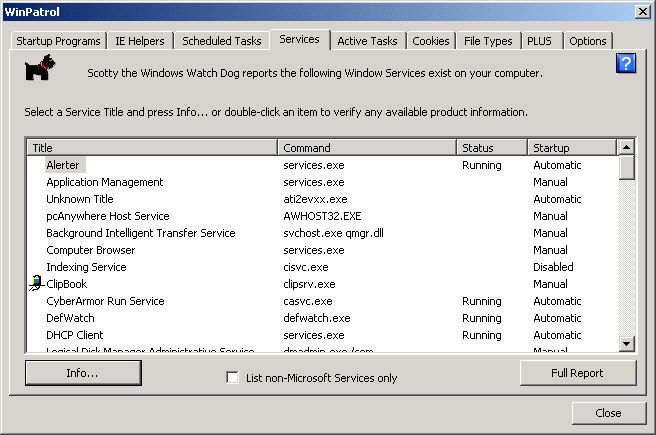
Task: Click the scrollbar up arrow
Action: pyautogui.click(x=626, y=147)
